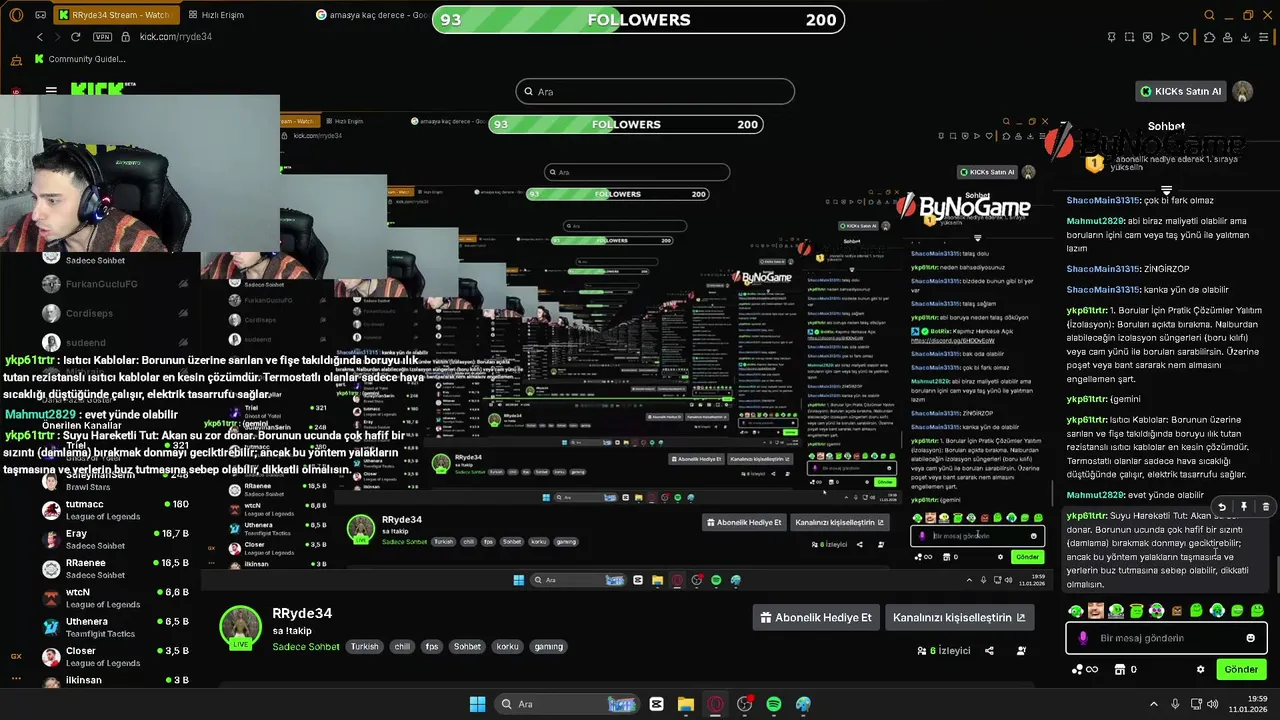Screen dimensions: 1280x720
Task: Open File Explorer from taskbar
Action: tap(686, 704)
